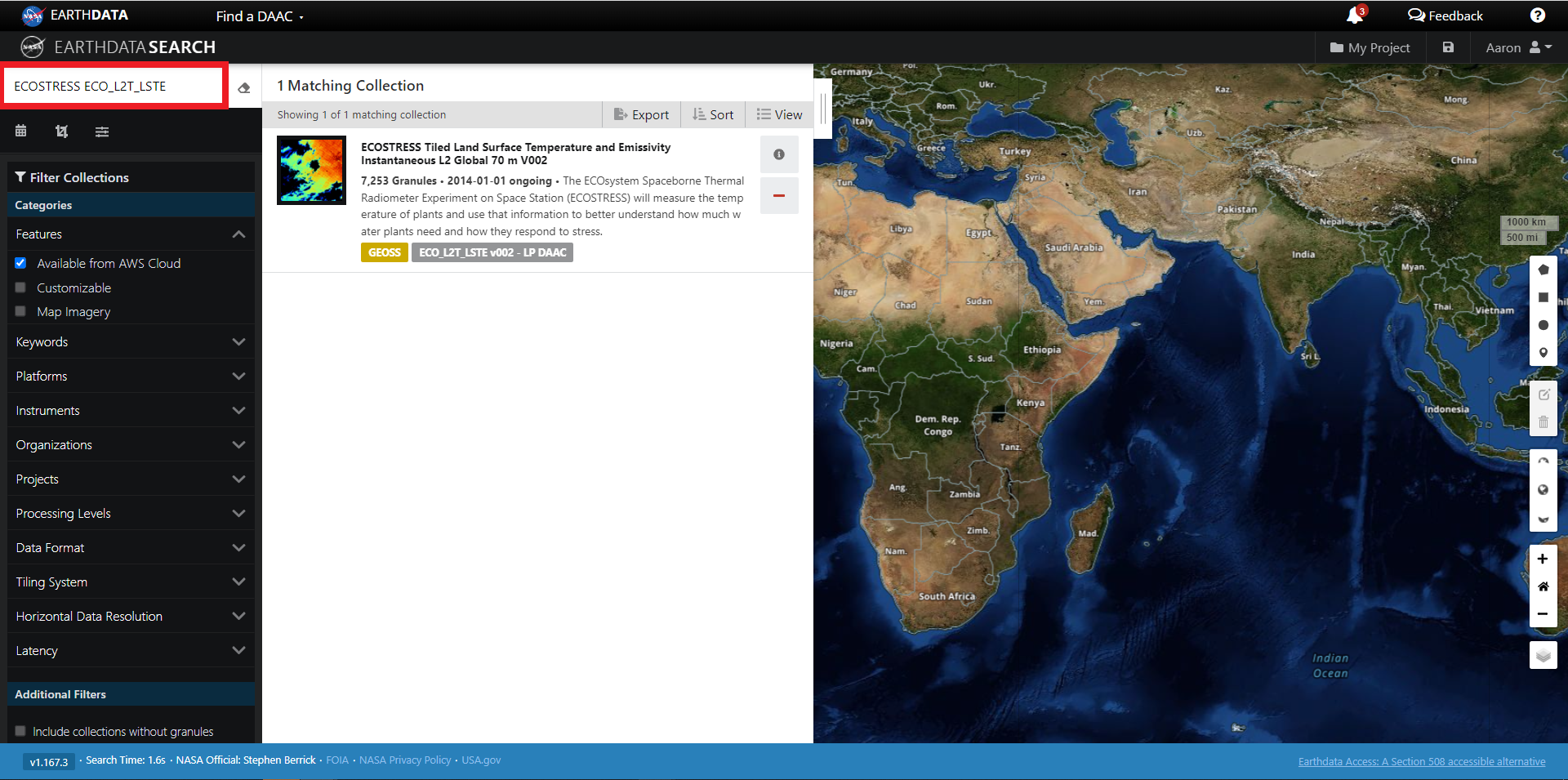Open the spatial crop filter

pos(61,131)
